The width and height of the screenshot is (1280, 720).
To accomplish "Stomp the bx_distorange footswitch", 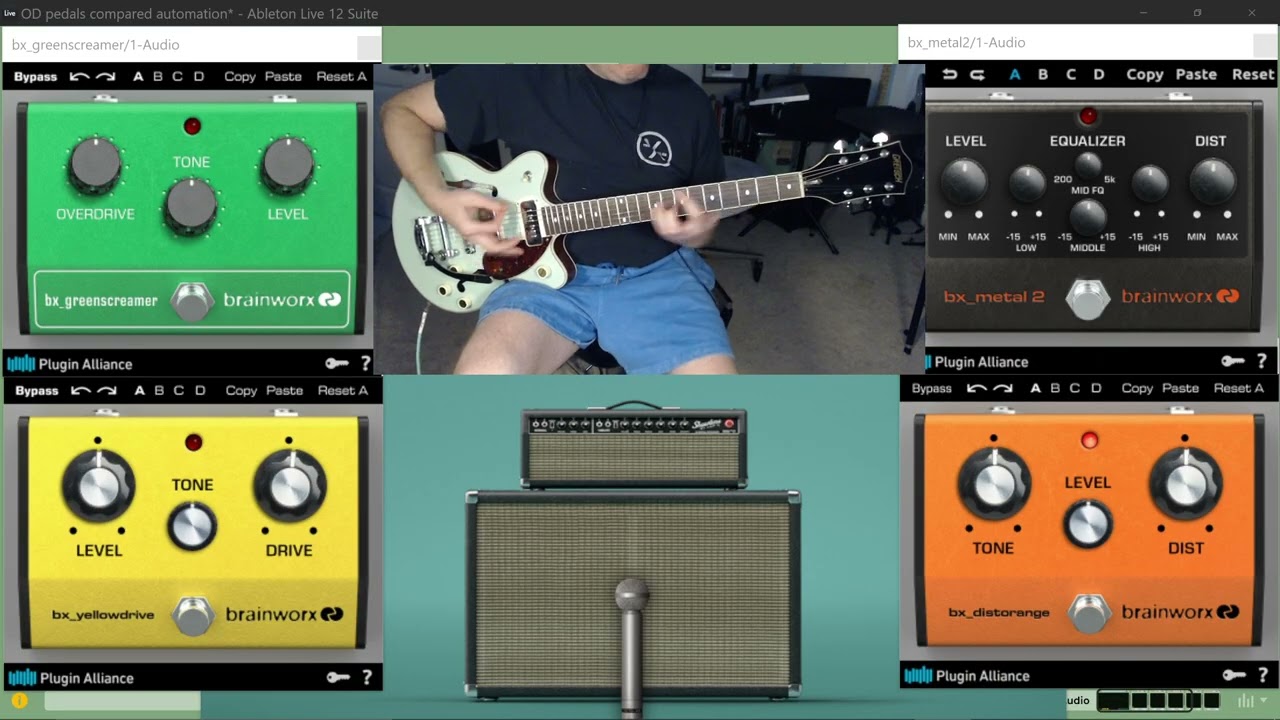I will (1088, 612).
